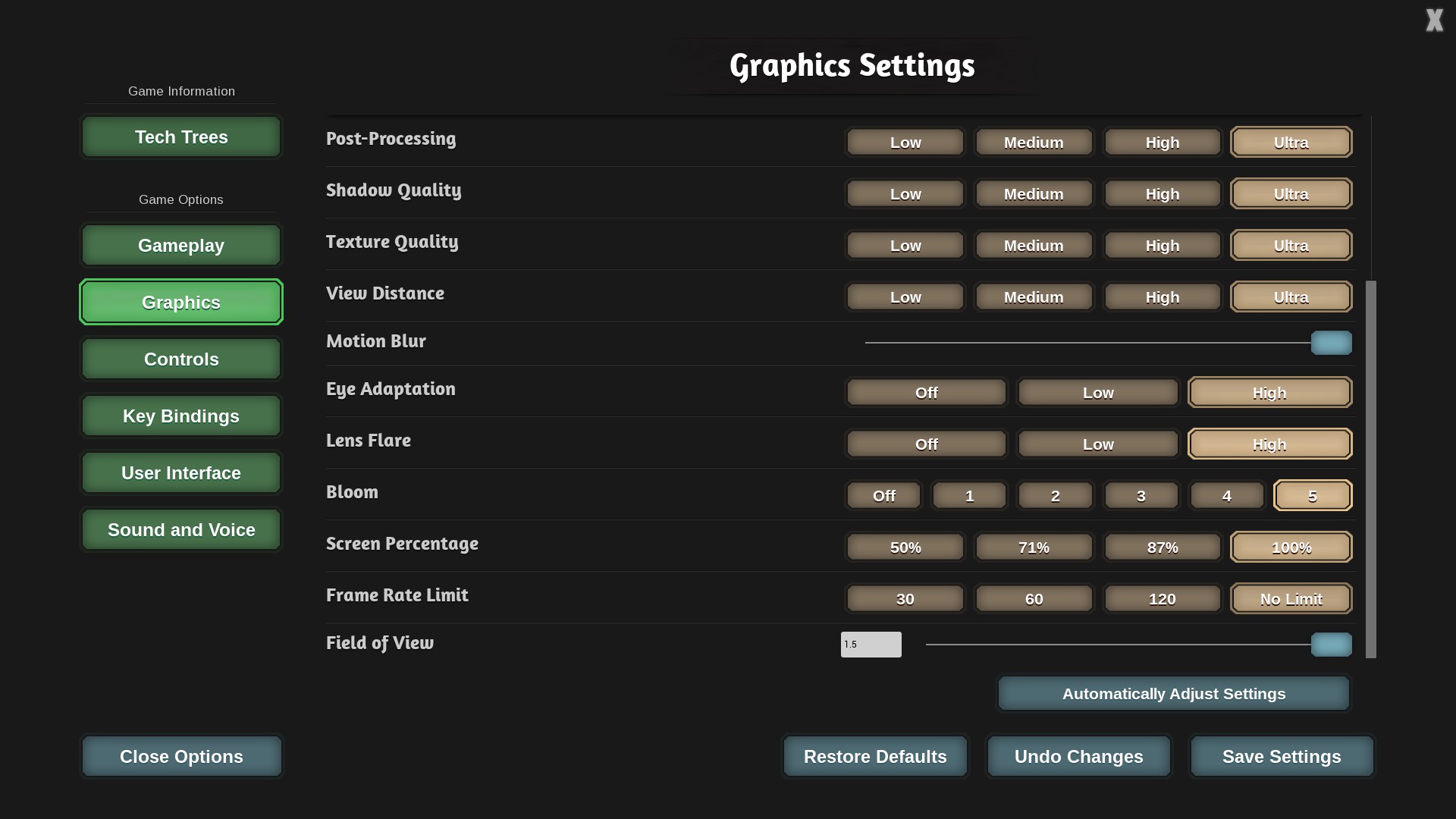The height and width of the screenshot is (819, 1456).
Task: Limit frame rate to 60
Action: tap(1033, 599)
